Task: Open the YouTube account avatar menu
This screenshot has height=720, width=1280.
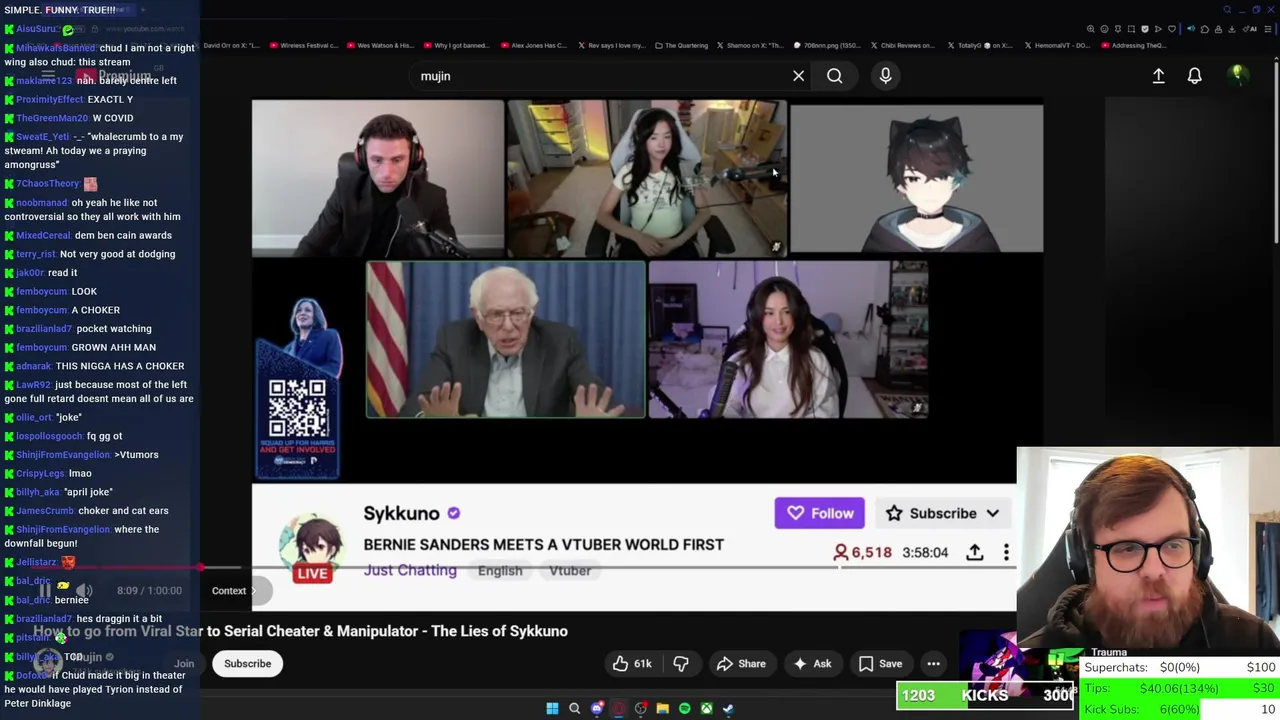Action: click(x=1237, y=75)
